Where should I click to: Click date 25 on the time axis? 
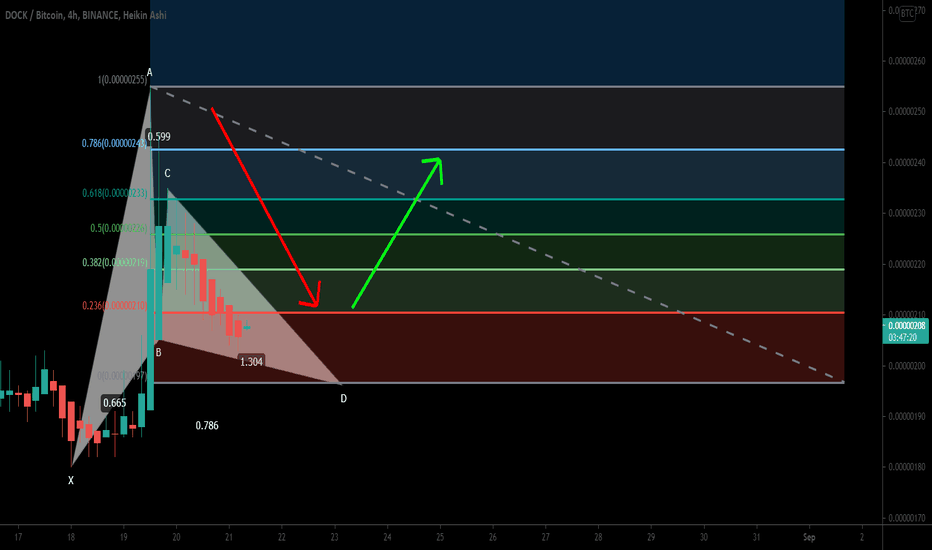coord(440,537)
